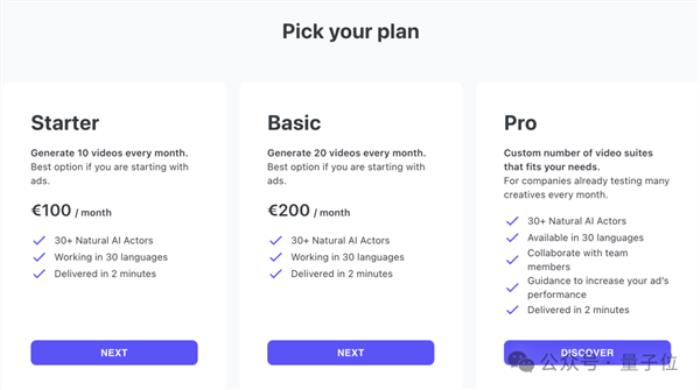Click checkmark beside Starter's Delivered in 2 minutes

39,274
